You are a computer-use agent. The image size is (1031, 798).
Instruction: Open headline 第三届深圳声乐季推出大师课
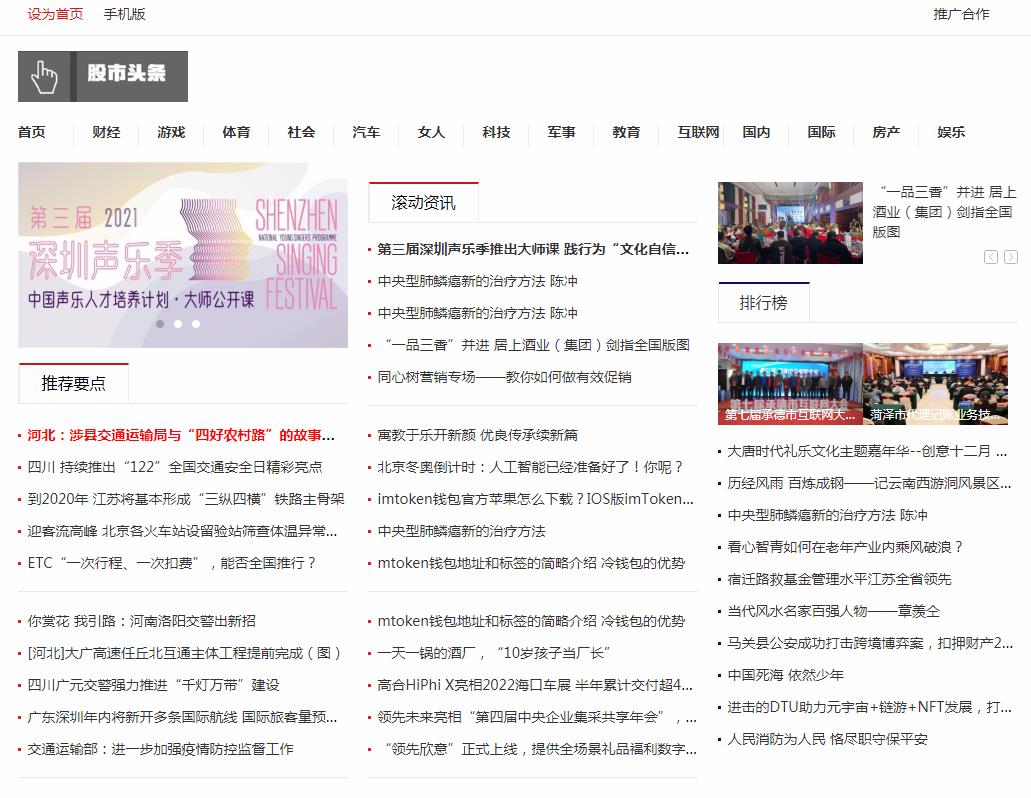pos(533,249)
